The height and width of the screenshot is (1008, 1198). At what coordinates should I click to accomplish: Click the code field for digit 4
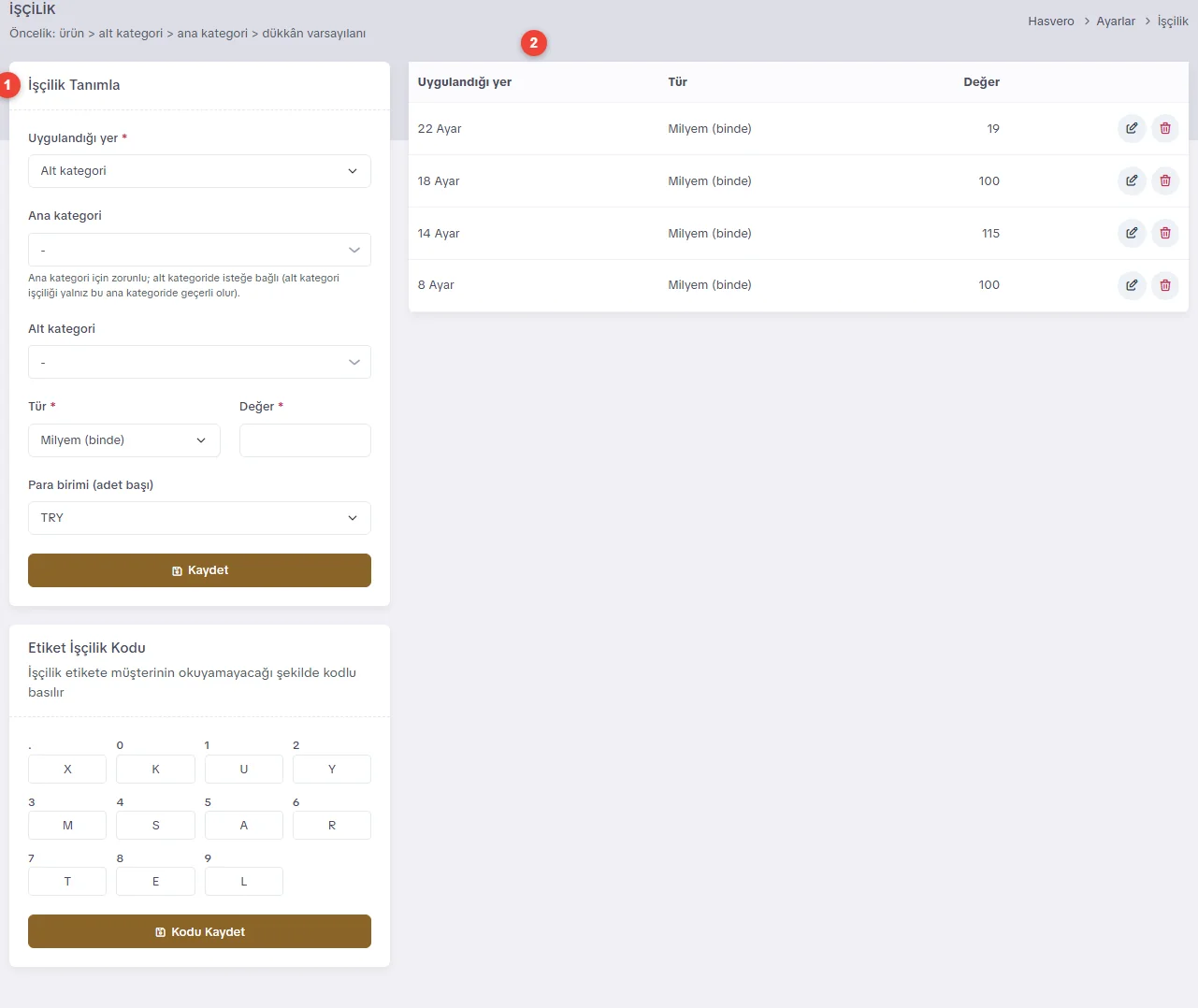(155, 826)
